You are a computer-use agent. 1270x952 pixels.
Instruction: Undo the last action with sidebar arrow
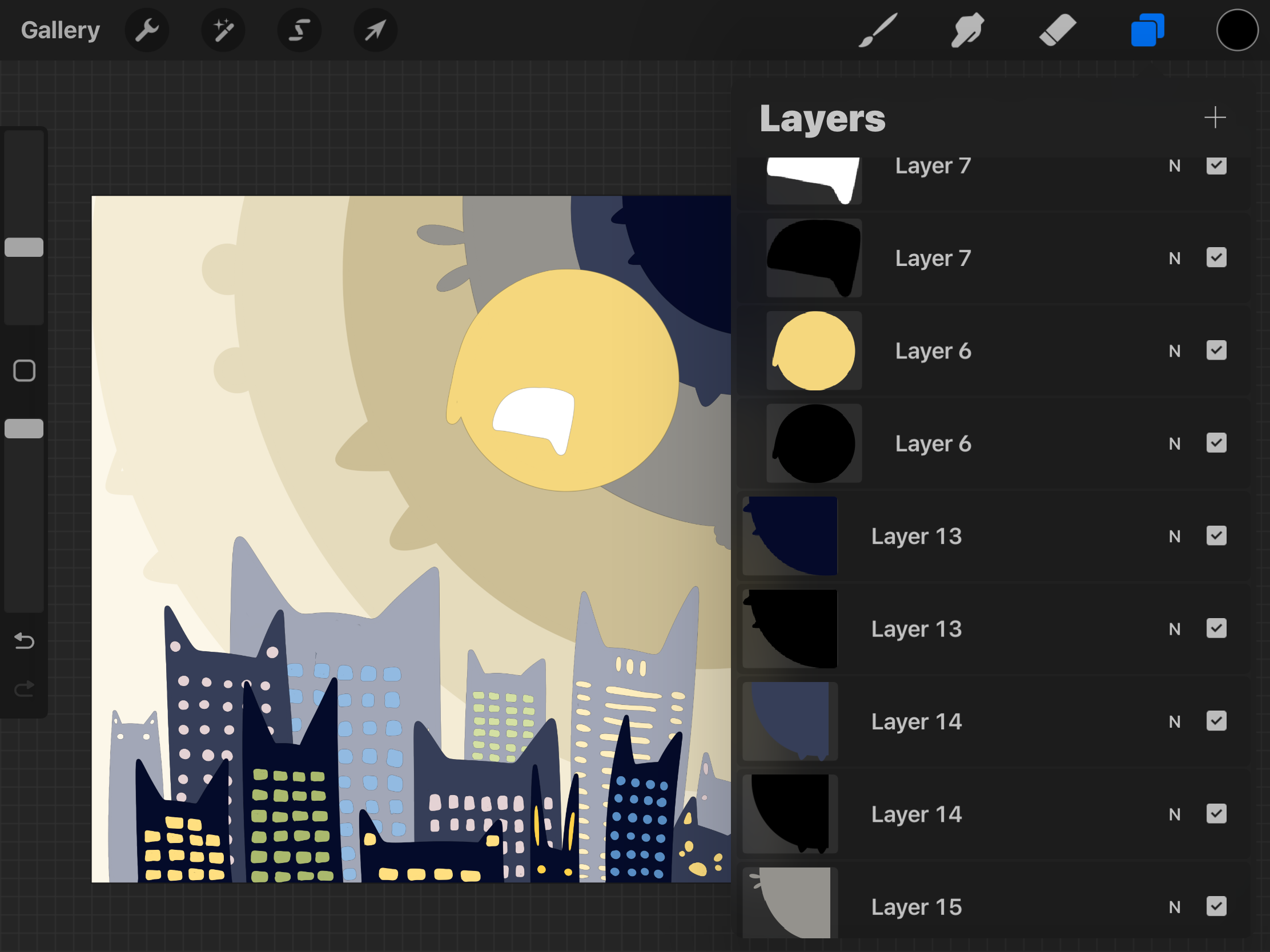[24, 640]
